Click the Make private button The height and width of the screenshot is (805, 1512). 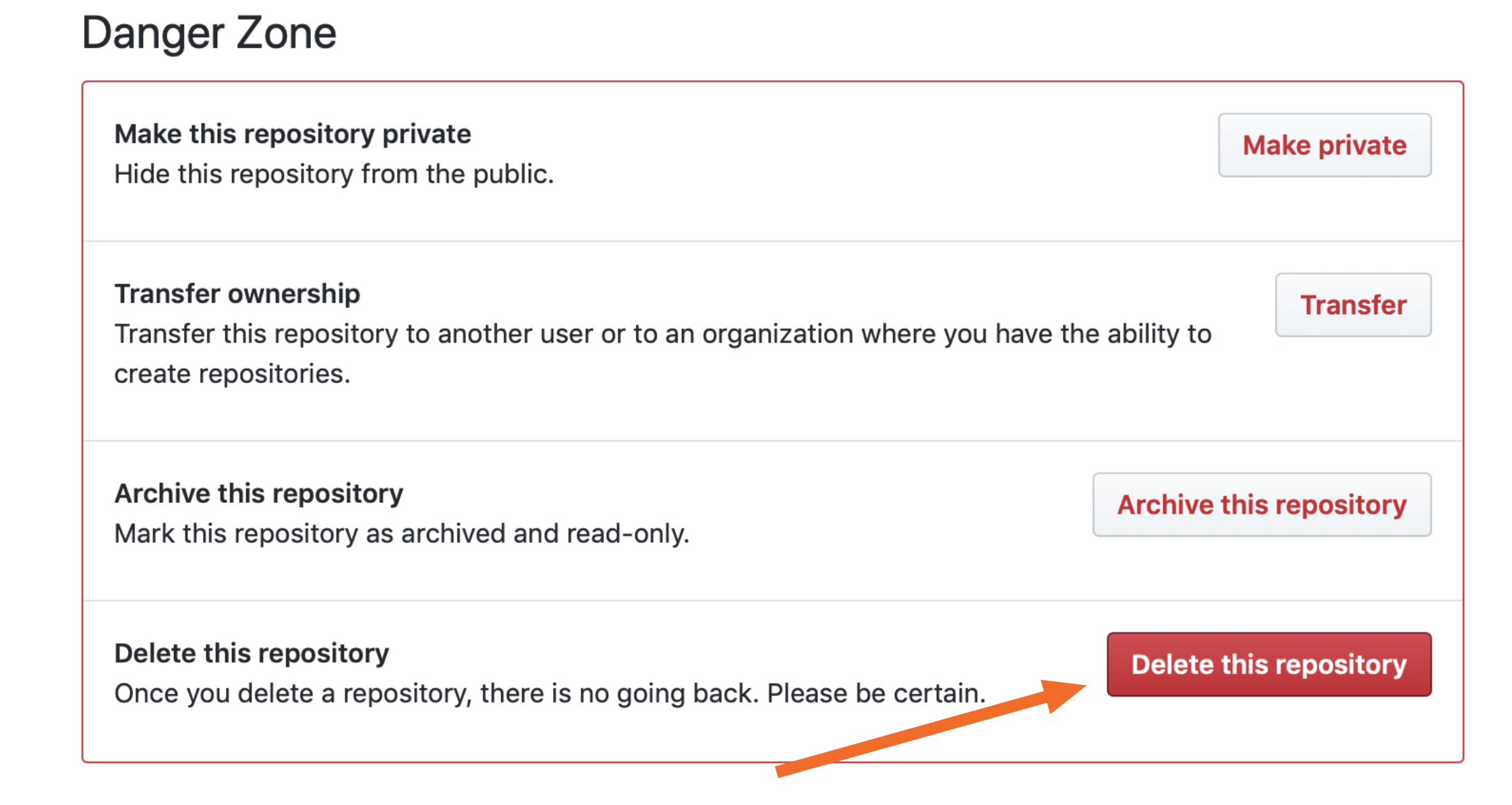click(1323, 144)
